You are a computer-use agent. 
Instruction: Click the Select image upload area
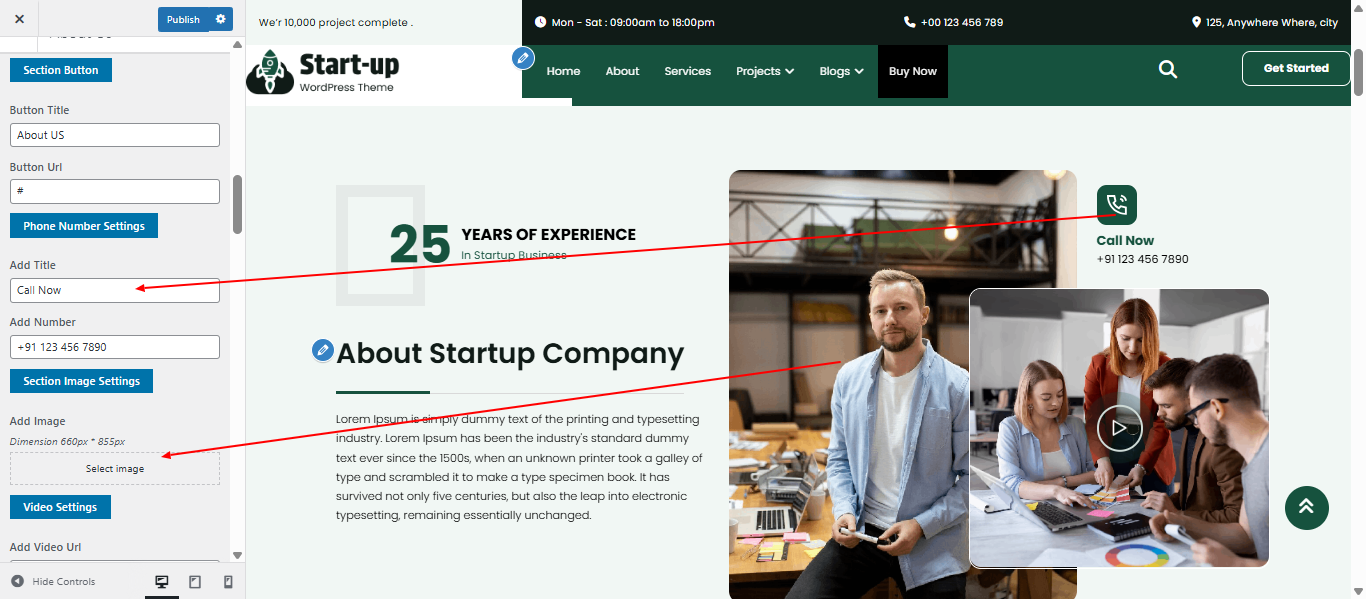(x=115, y=469)
